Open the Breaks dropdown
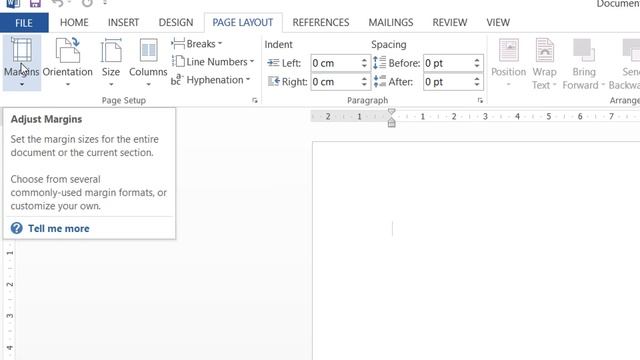This screenshot has height=360, width=640. 197,44
